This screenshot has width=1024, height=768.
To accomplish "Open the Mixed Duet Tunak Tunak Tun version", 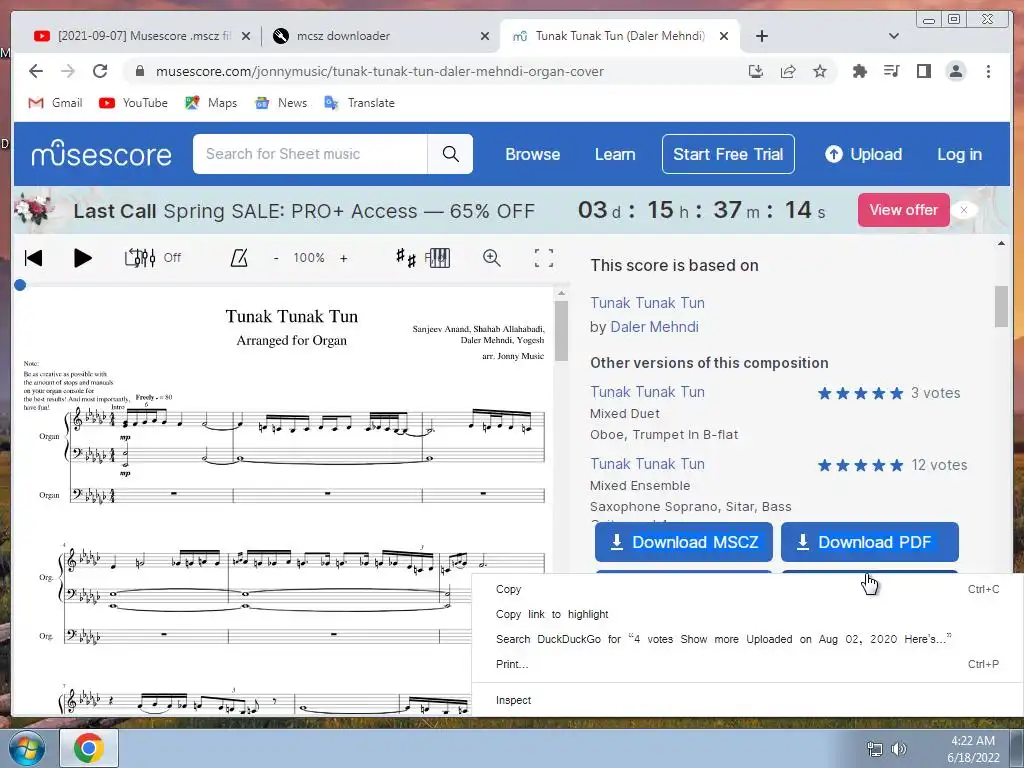I will point(647,392).
